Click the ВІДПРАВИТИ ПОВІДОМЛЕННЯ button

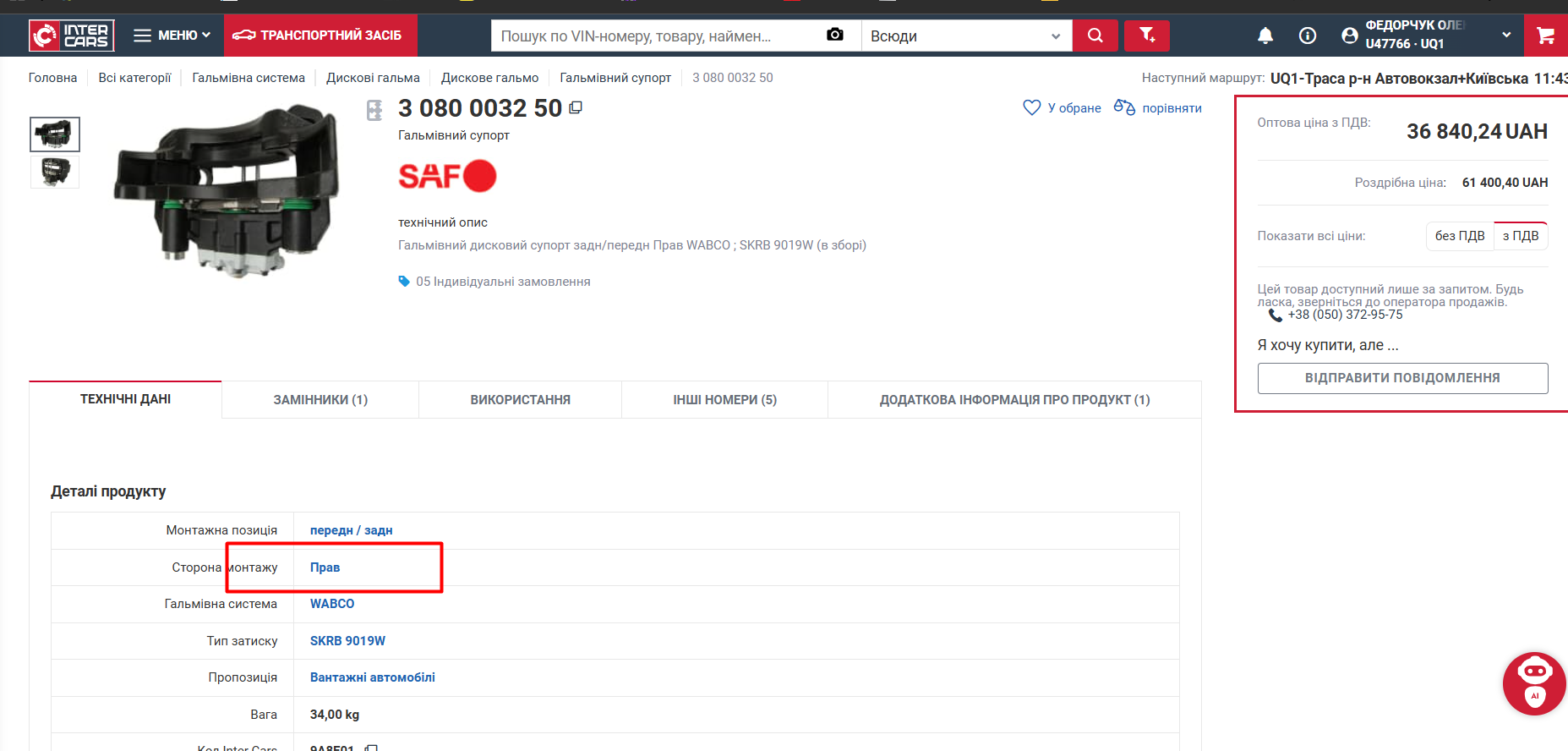[x=1401, y=378]
